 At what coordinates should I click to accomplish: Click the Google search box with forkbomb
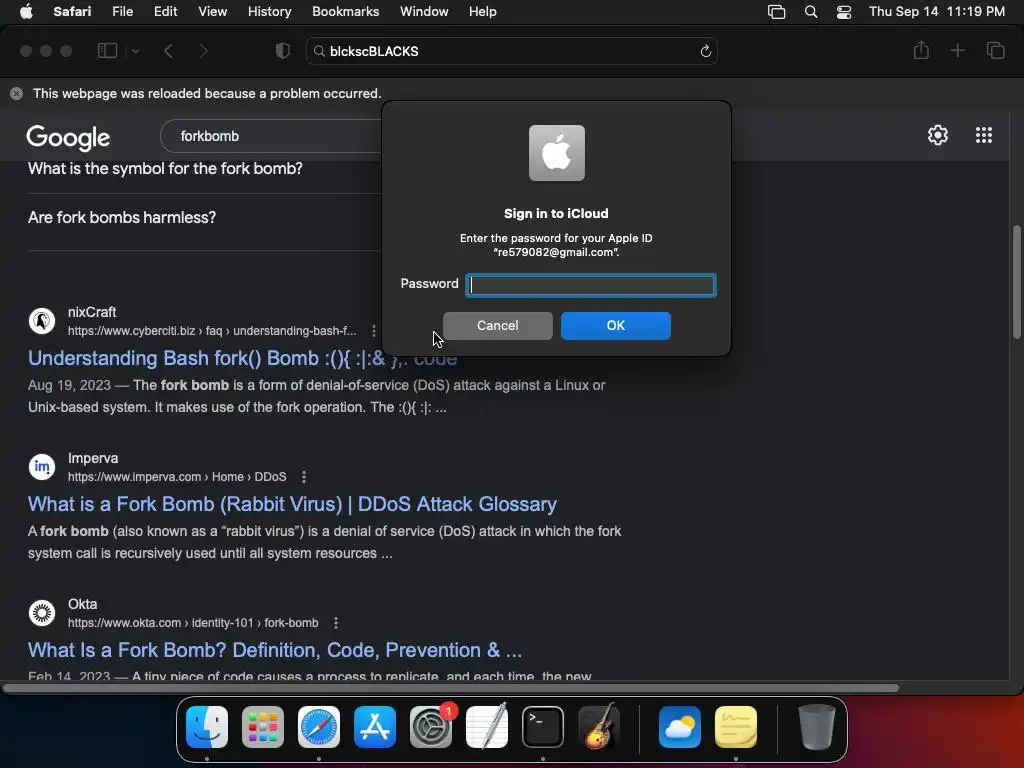(271, 136)
